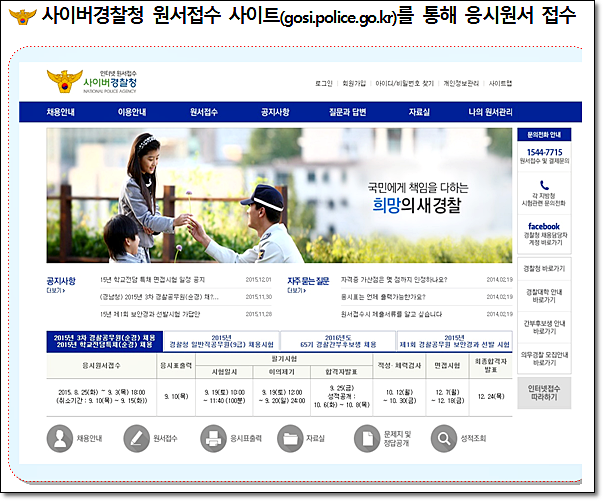Open the 문제지 및 정답공개 document icon
This screenshot has height=501, width=603.
[x=367, y=438]
